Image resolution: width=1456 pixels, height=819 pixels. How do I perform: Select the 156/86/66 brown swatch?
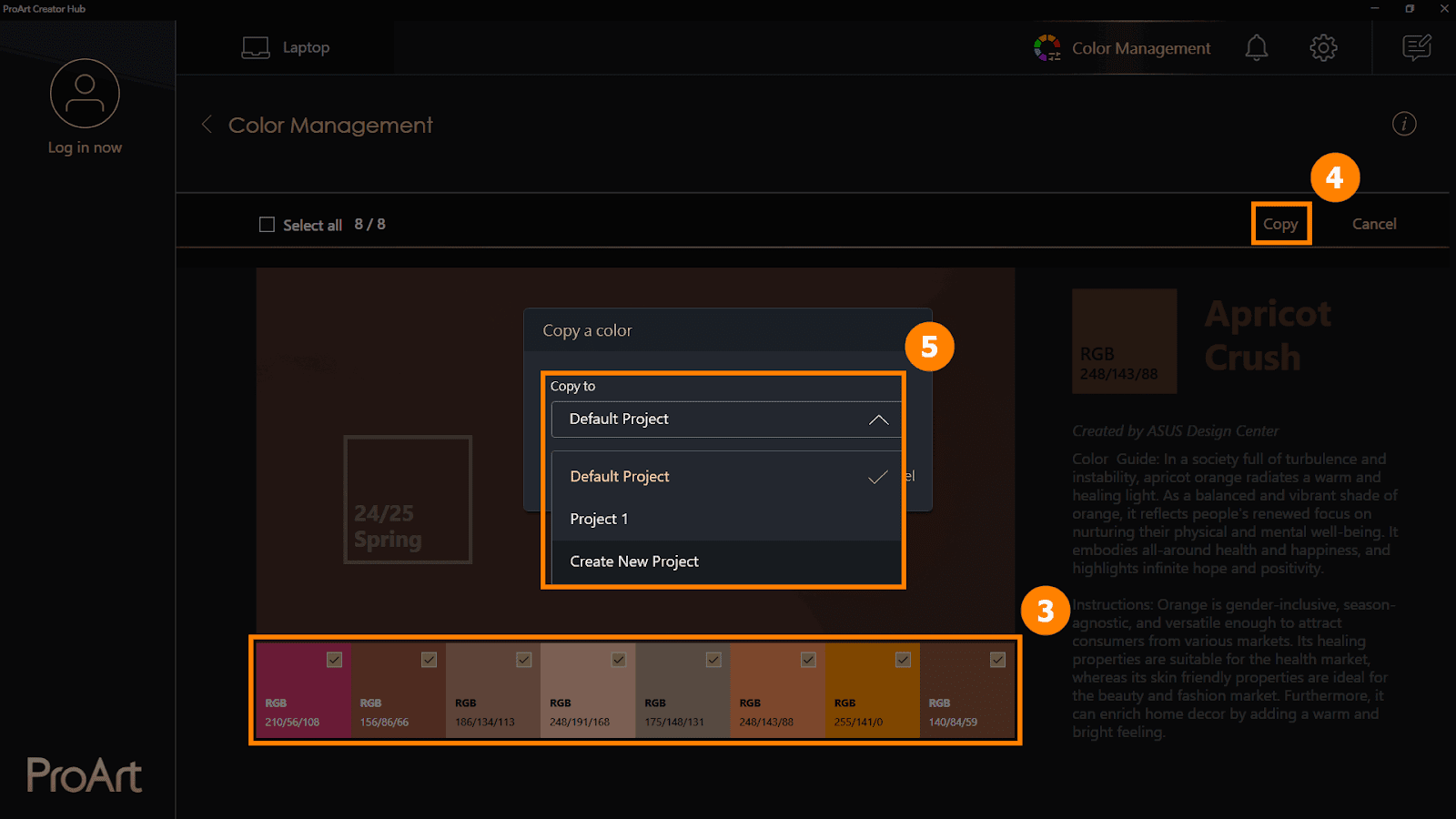click(x=399, y=691)
